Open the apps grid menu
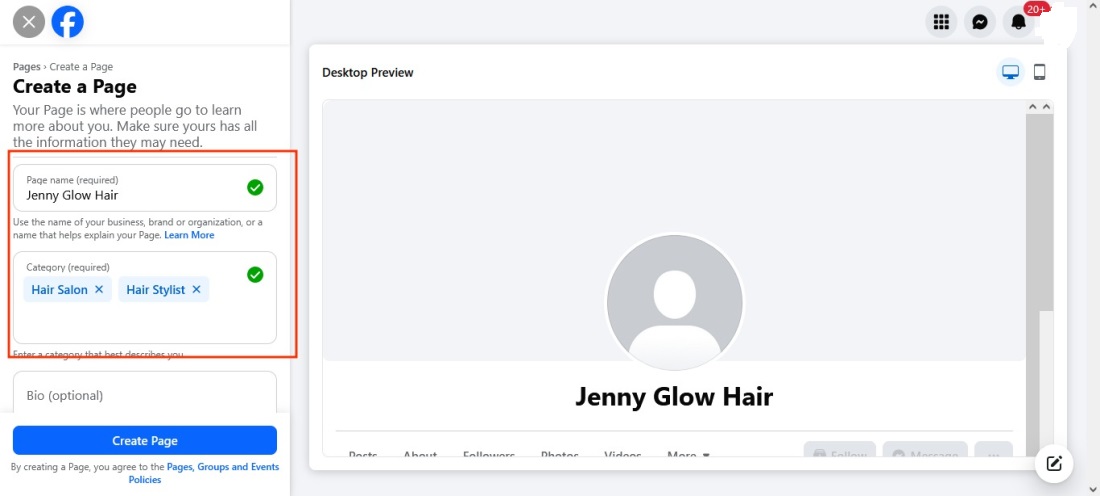 (941, 22)
